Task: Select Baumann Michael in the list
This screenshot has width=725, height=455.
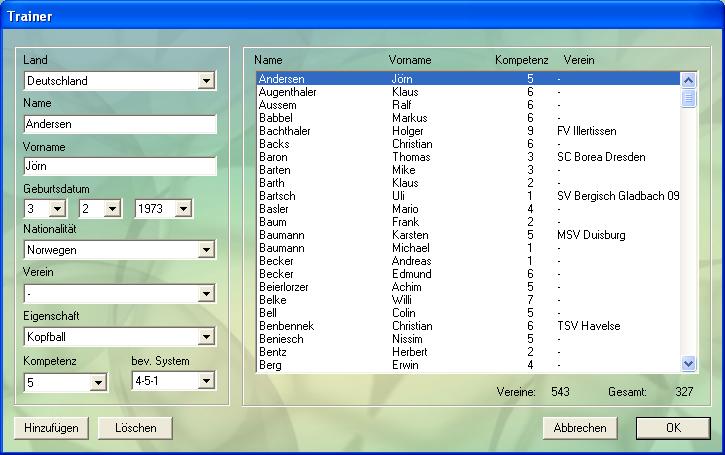Action: pyautogui.click(x=468, y=248)
